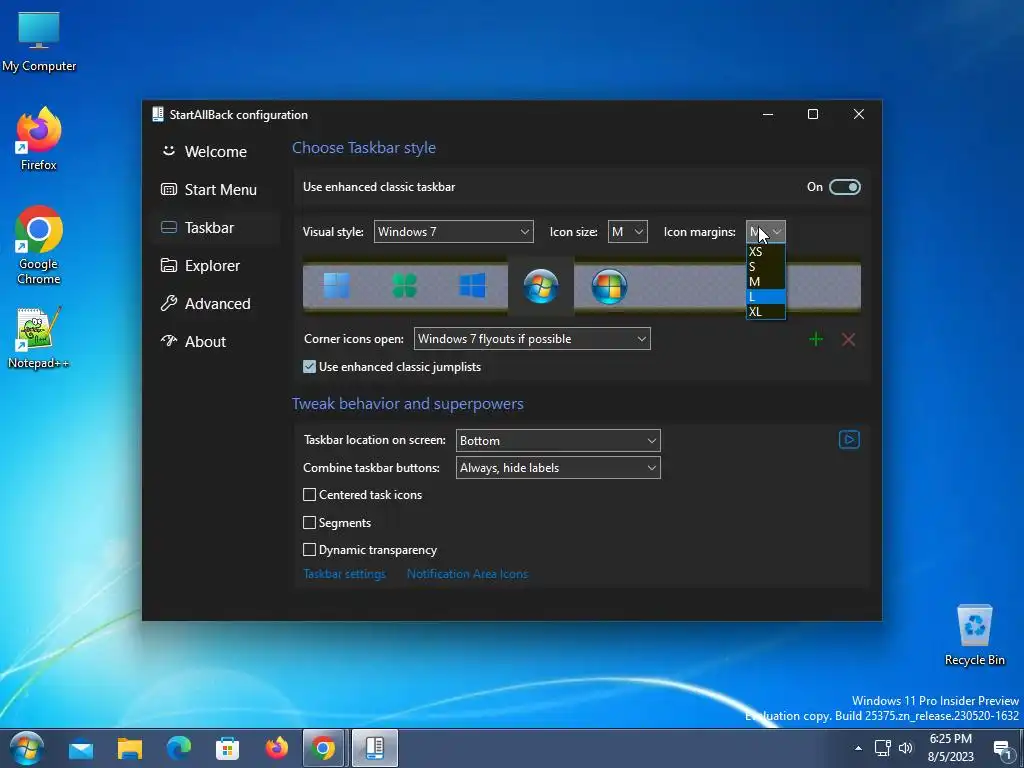The height and width of the screenshot is (768, 1024).
Task: Remove custom start image with red X
Action: (x=848, y=339)
